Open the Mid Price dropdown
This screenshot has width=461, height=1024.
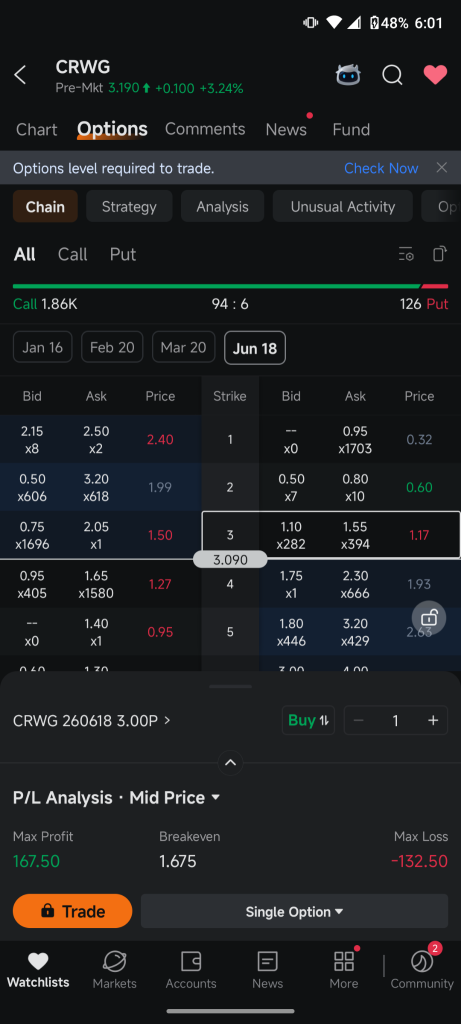coord(174,797)
